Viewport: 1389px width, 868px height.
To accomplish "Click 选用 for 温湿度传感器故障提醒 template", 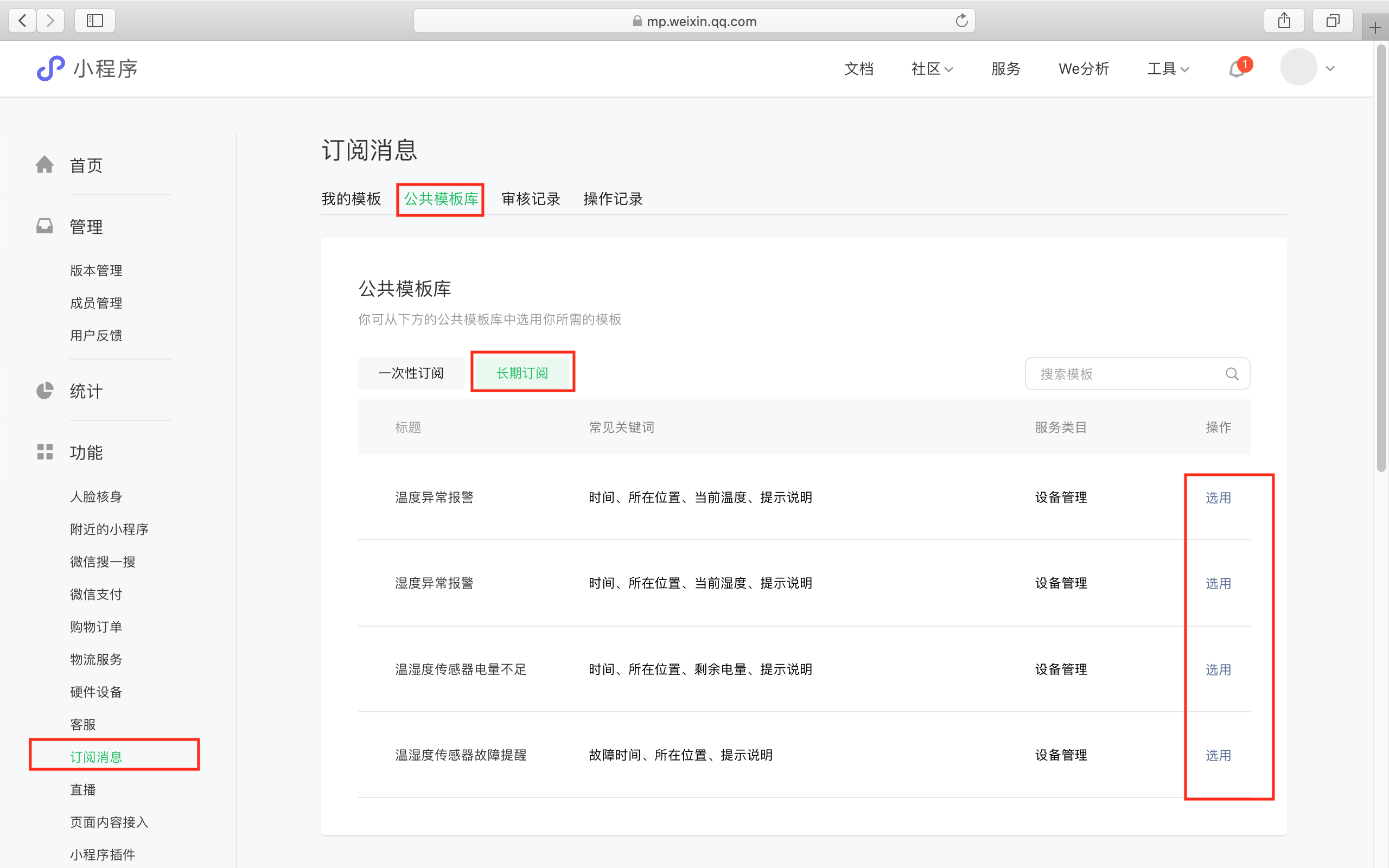I will [1218, 756].
